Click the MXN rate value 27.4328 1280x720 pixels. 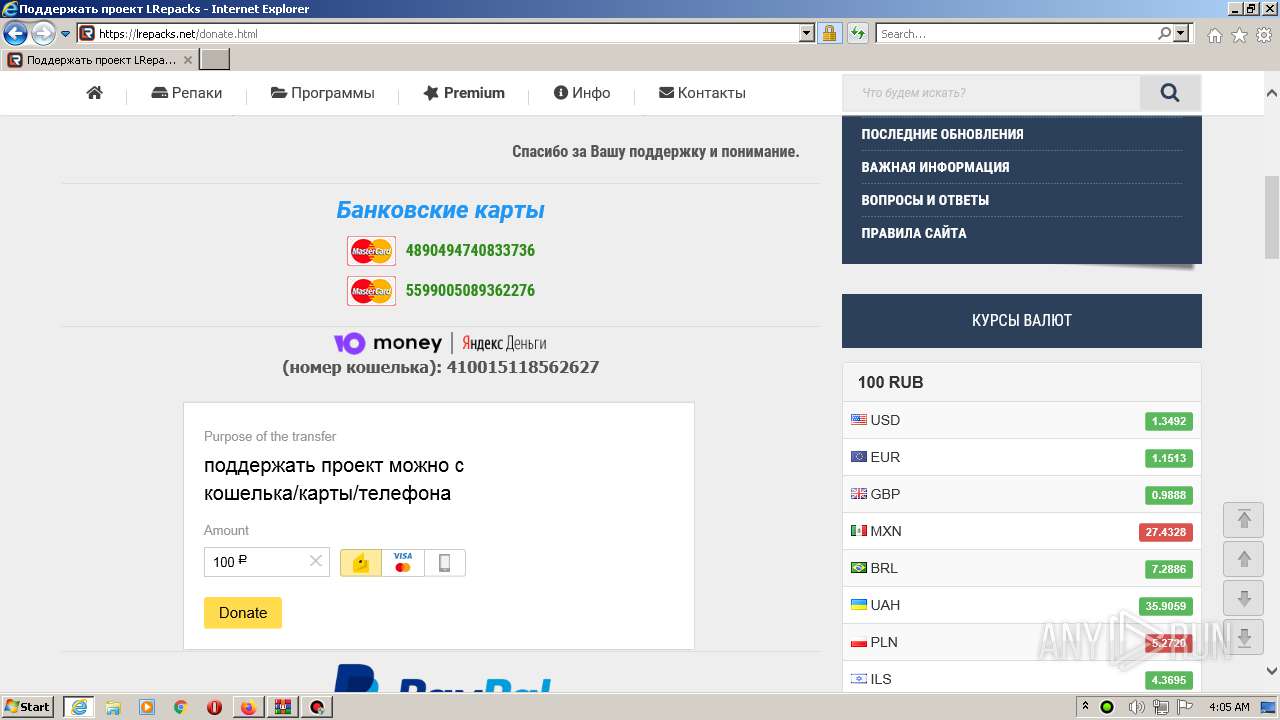pyautogui.click(x=1166, y=532)
